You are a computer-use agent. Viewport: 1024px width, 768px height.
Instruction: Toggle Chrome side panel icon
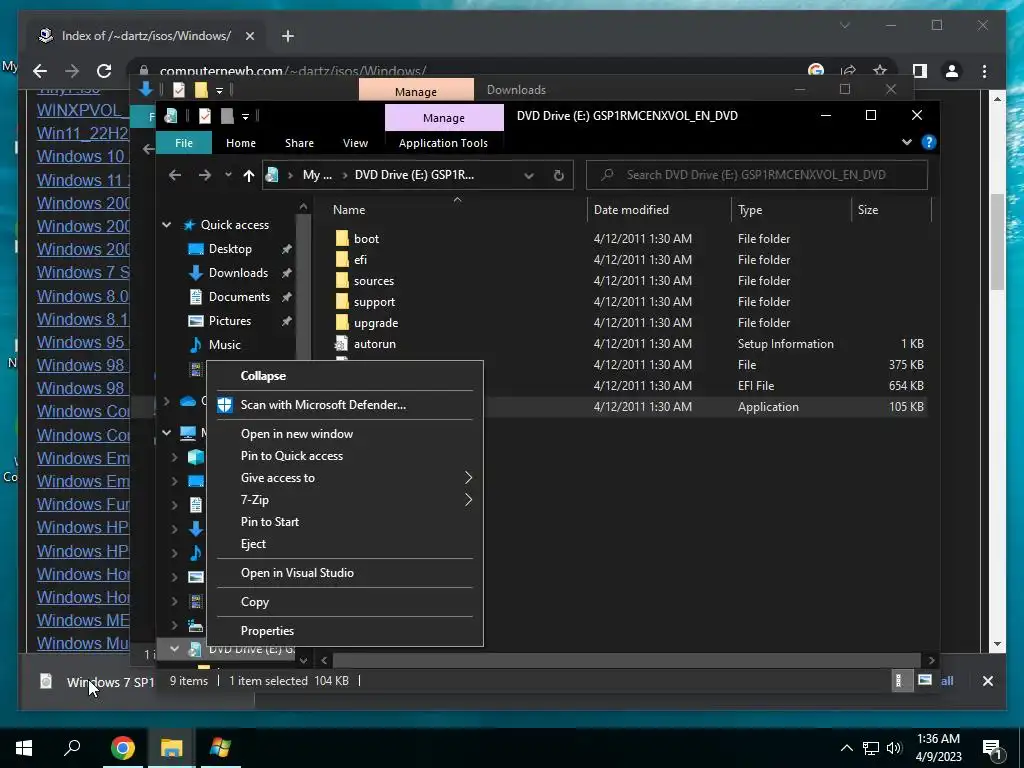920,71
